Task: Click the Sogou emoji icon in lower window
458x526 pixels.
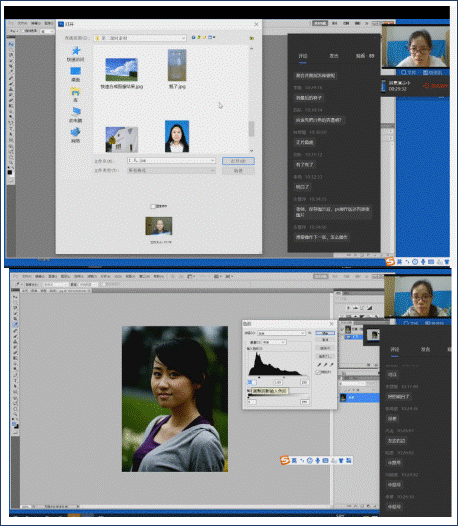Action: coord(309,461)
